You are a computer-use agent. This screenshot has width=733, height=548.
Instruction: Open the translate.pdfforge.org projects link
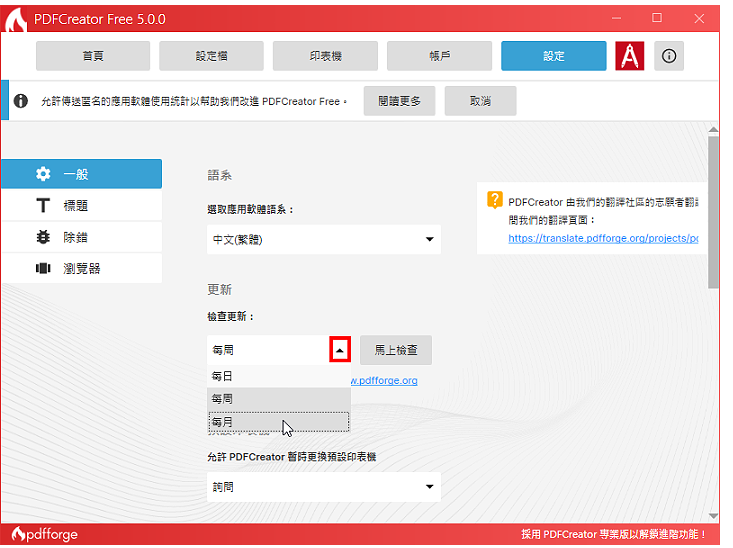click(x=603, y=238)
